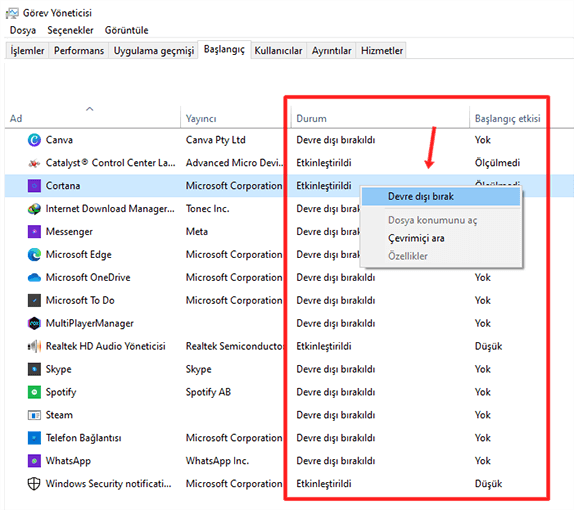Click the disabled Dosya konumunu aç menu item
Screen dimensions: 574x510
(441, 220)
